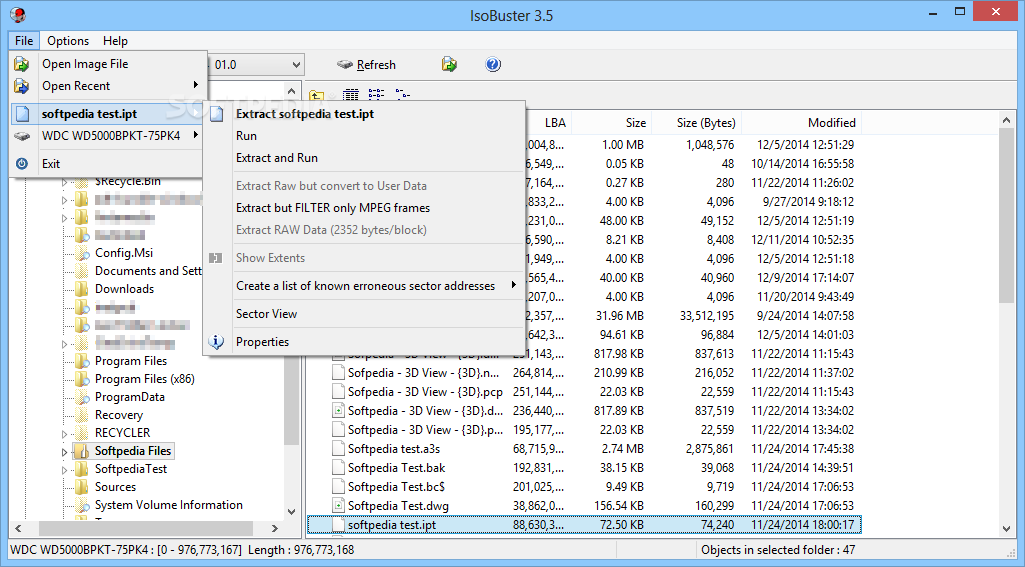This screenshot has width=1025, height=567.
Task: Open the Options menu
Action: click(x=68, y=41)
